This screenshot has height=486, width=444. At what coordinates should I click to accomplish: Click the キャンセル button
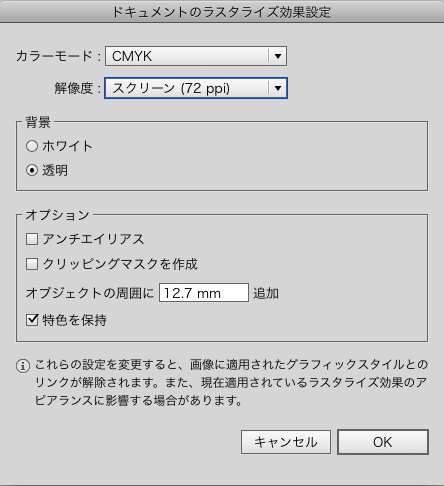(x=286, y=442)
